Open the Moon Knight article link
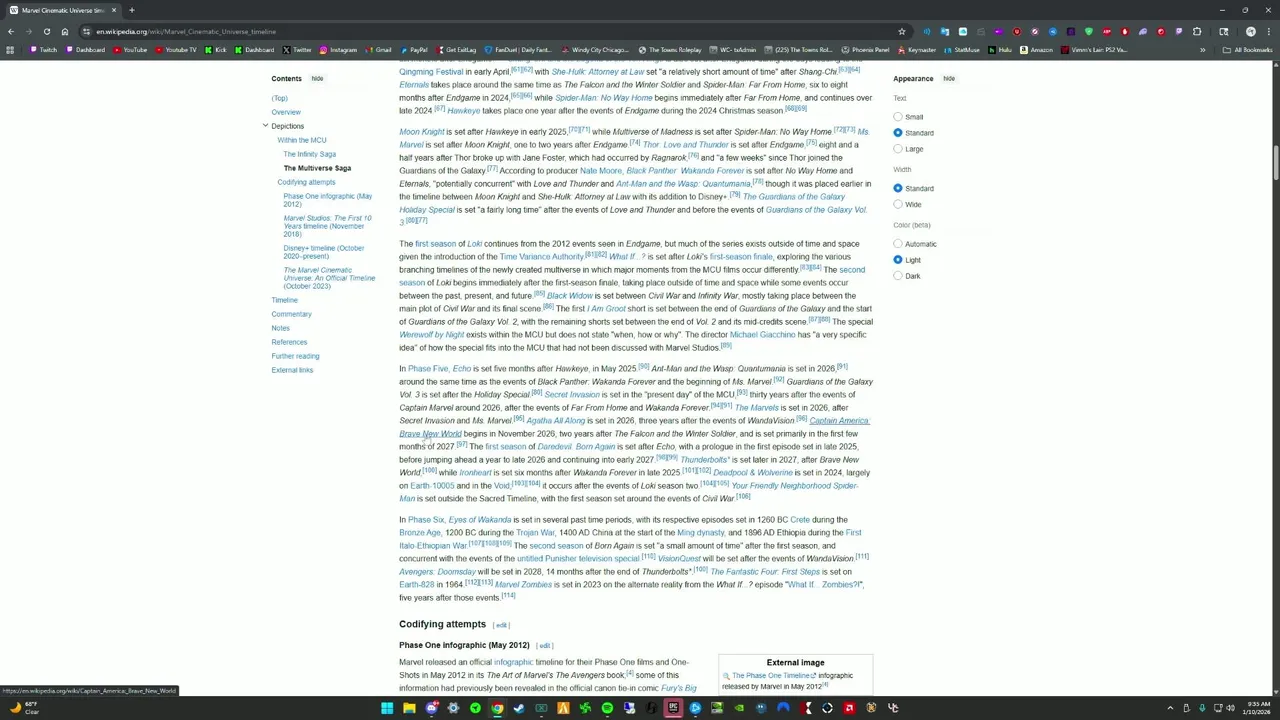 coord(422,132)
